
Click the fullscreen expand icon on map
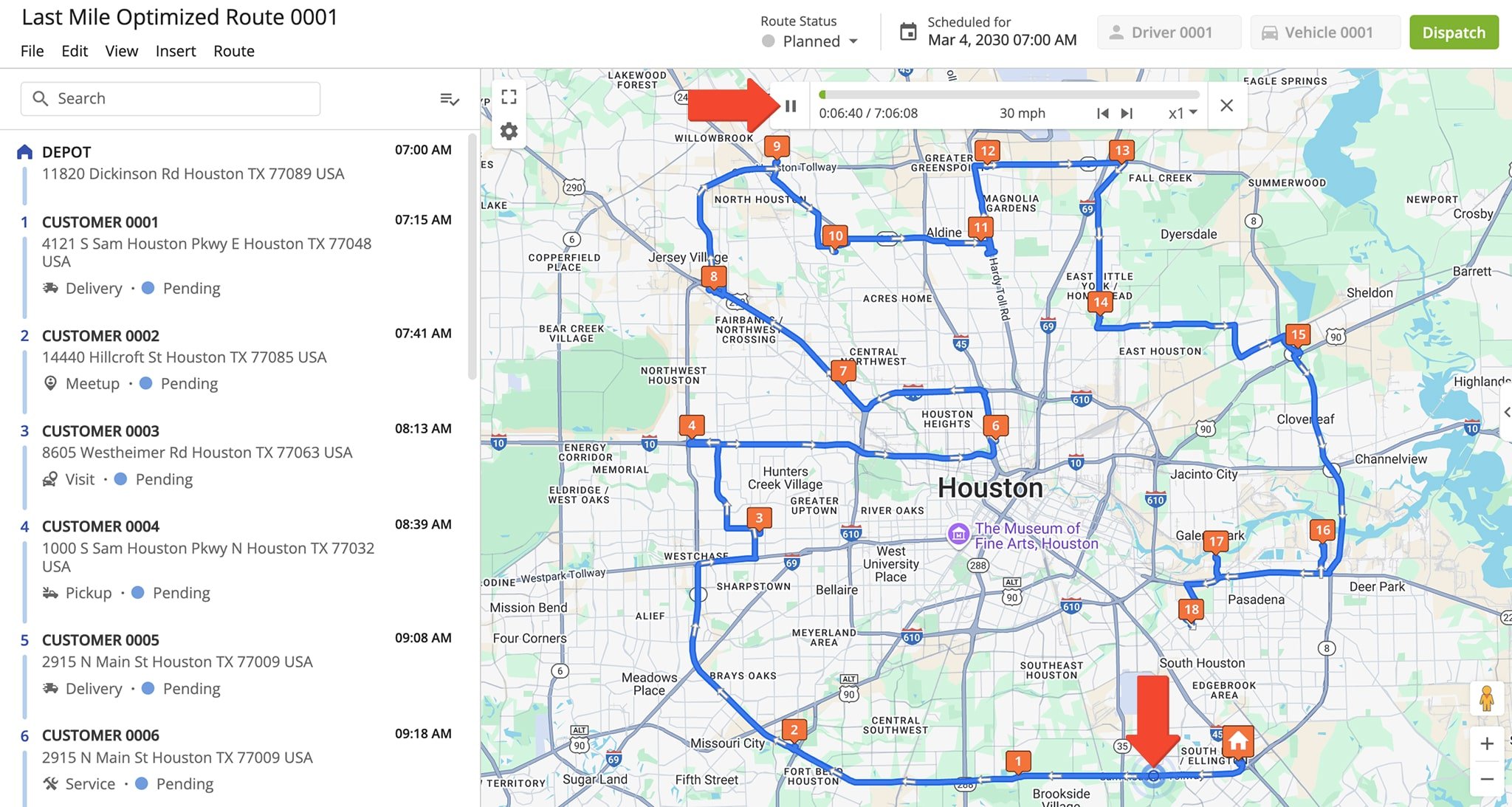coord(510,98)
